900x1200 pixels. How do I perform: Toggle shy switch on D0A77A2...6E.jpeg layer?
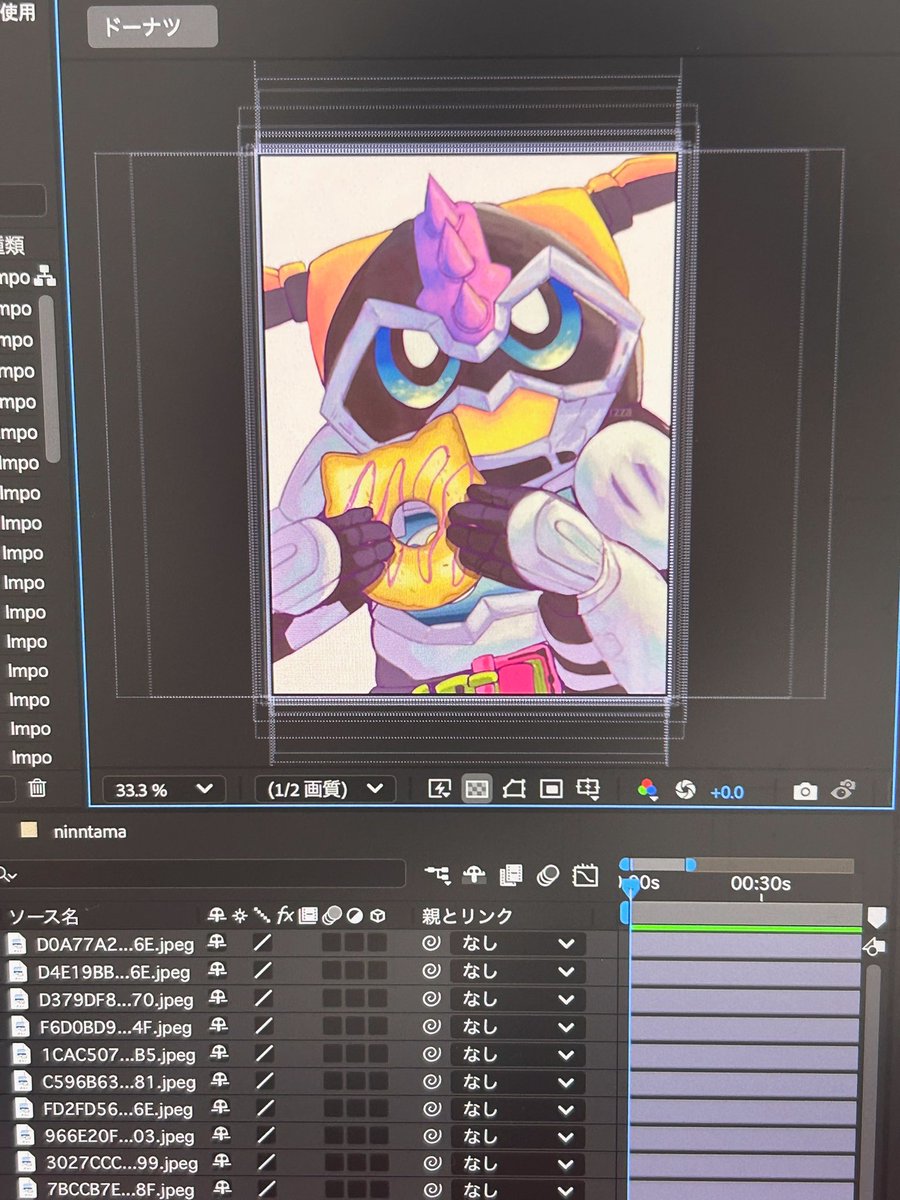(x=217, y=942)
